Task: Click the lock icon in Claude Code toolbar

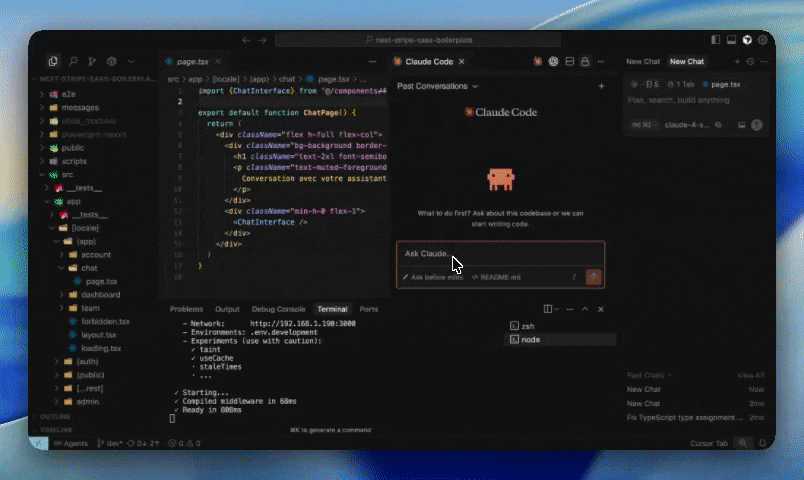Action: pyautogui.click(x=585, y=62)
